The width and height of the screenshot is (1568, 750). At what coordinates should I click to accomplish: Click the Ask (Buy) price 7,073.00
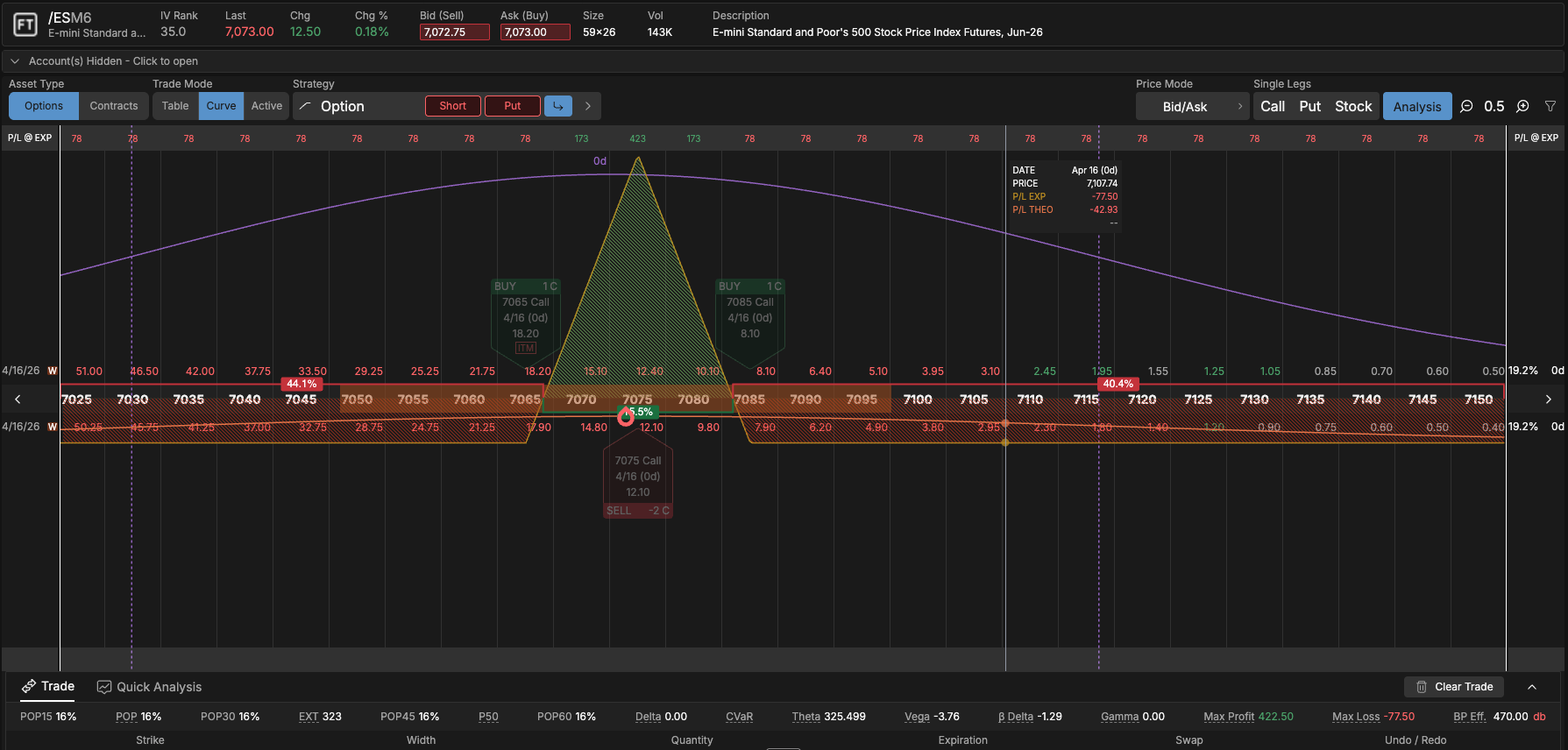pyautogui.click(x=535, y=32)
